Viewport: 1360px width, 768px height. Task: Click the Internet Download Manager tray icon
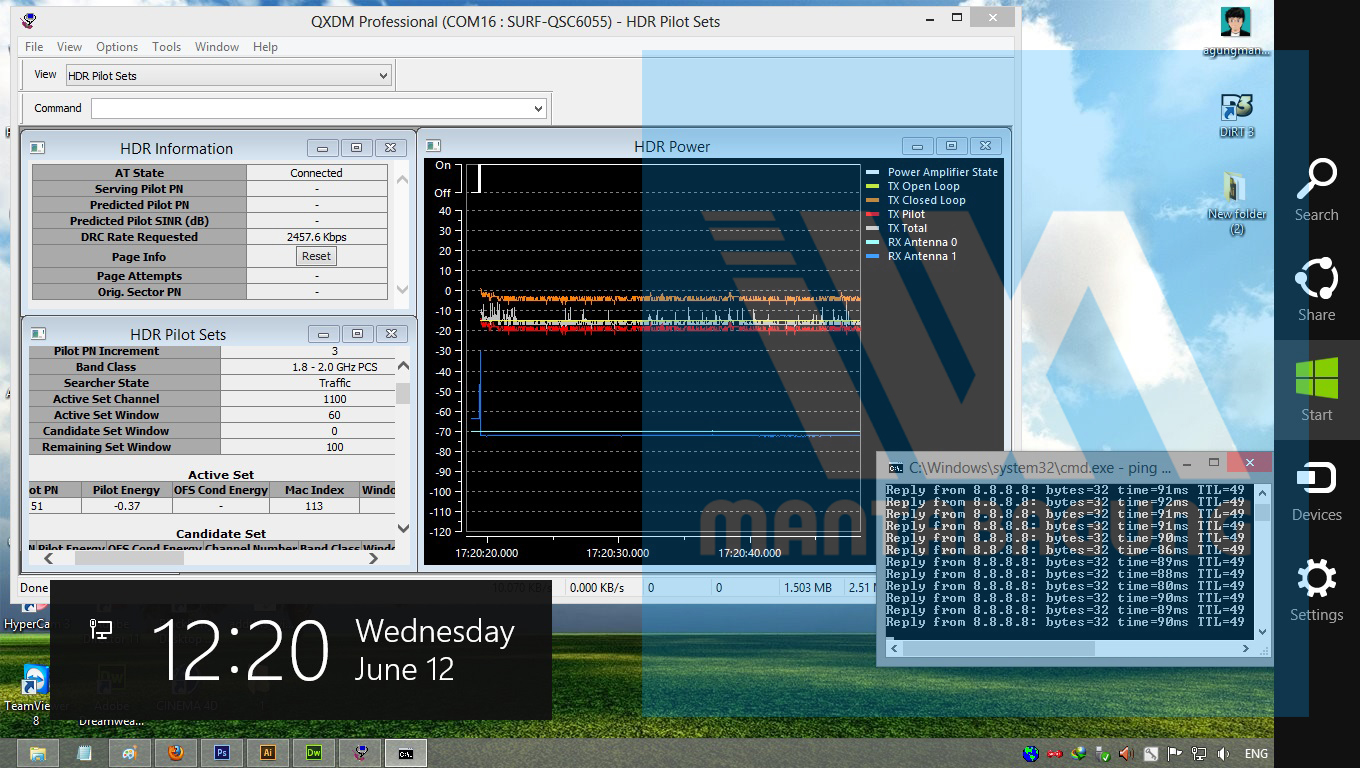[1078, 754]
